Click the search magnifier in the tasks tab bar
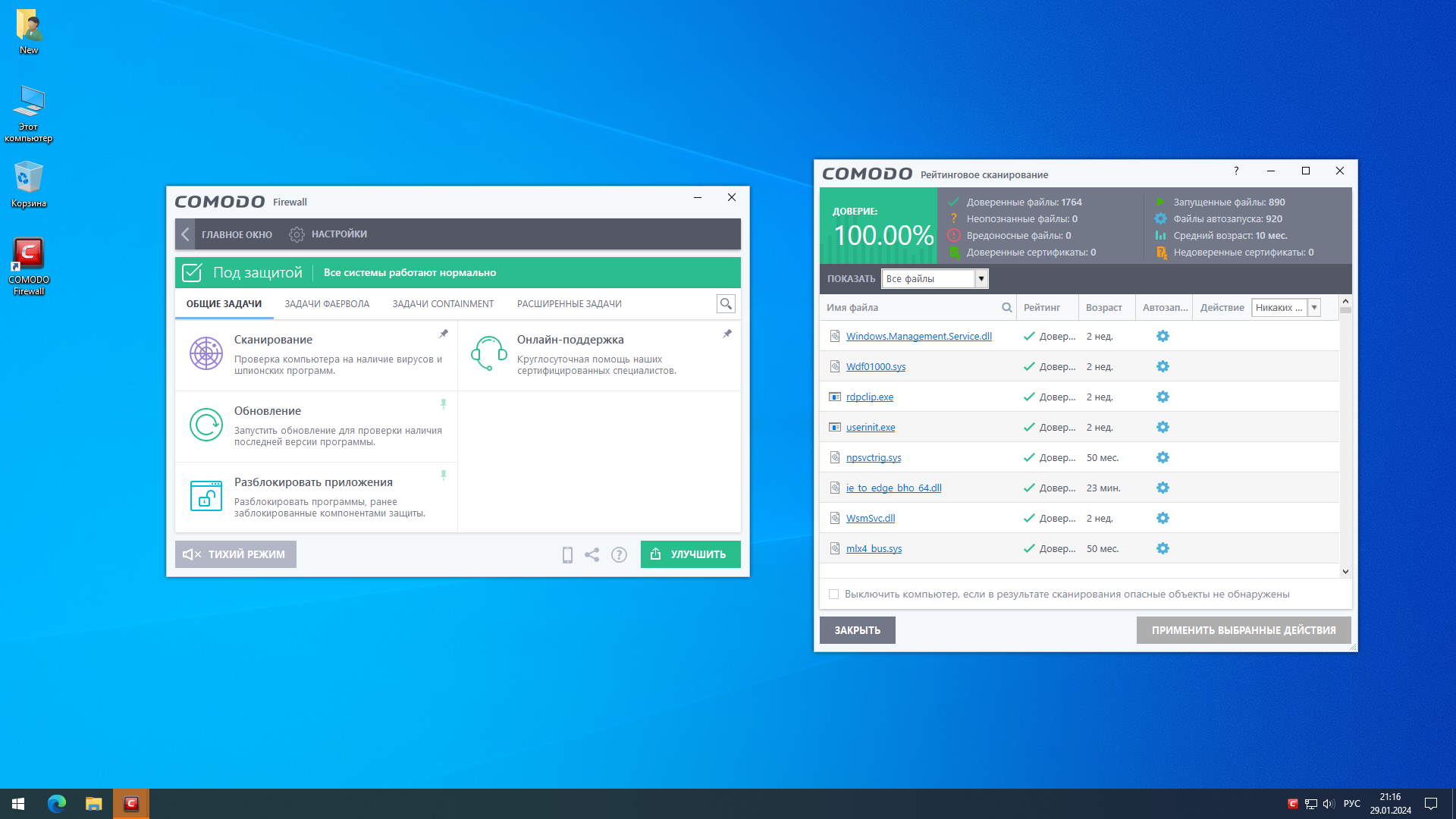The width and height of the screenshot is (1456, 819). point(726,304)
